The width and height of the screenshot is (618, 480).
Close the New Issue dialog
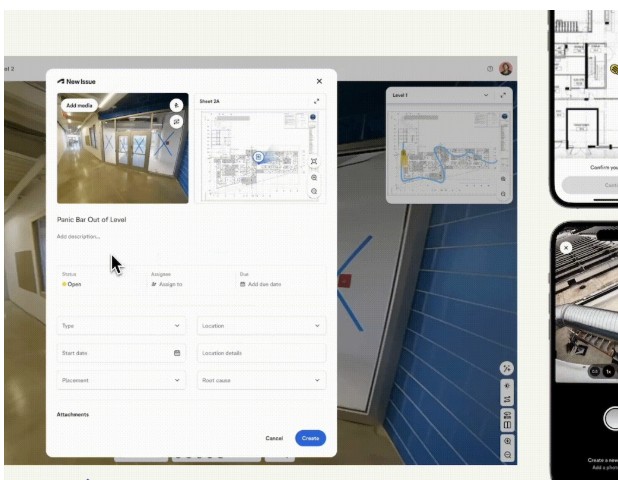[x=319, y=81]
